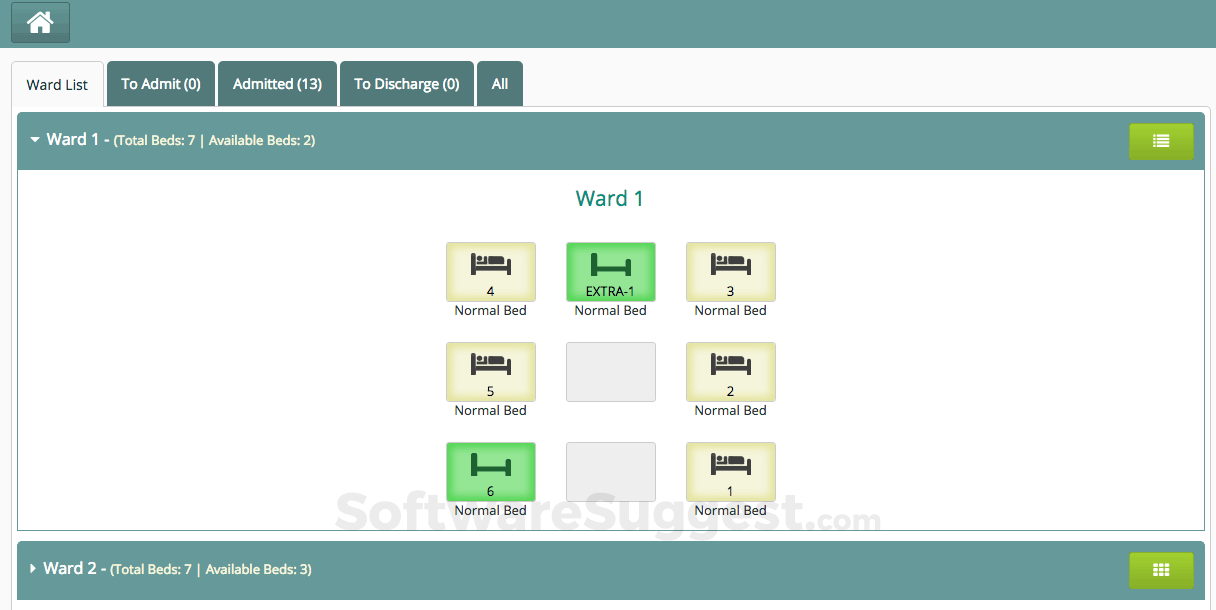Select the Ward List tab

click(57, 85)
